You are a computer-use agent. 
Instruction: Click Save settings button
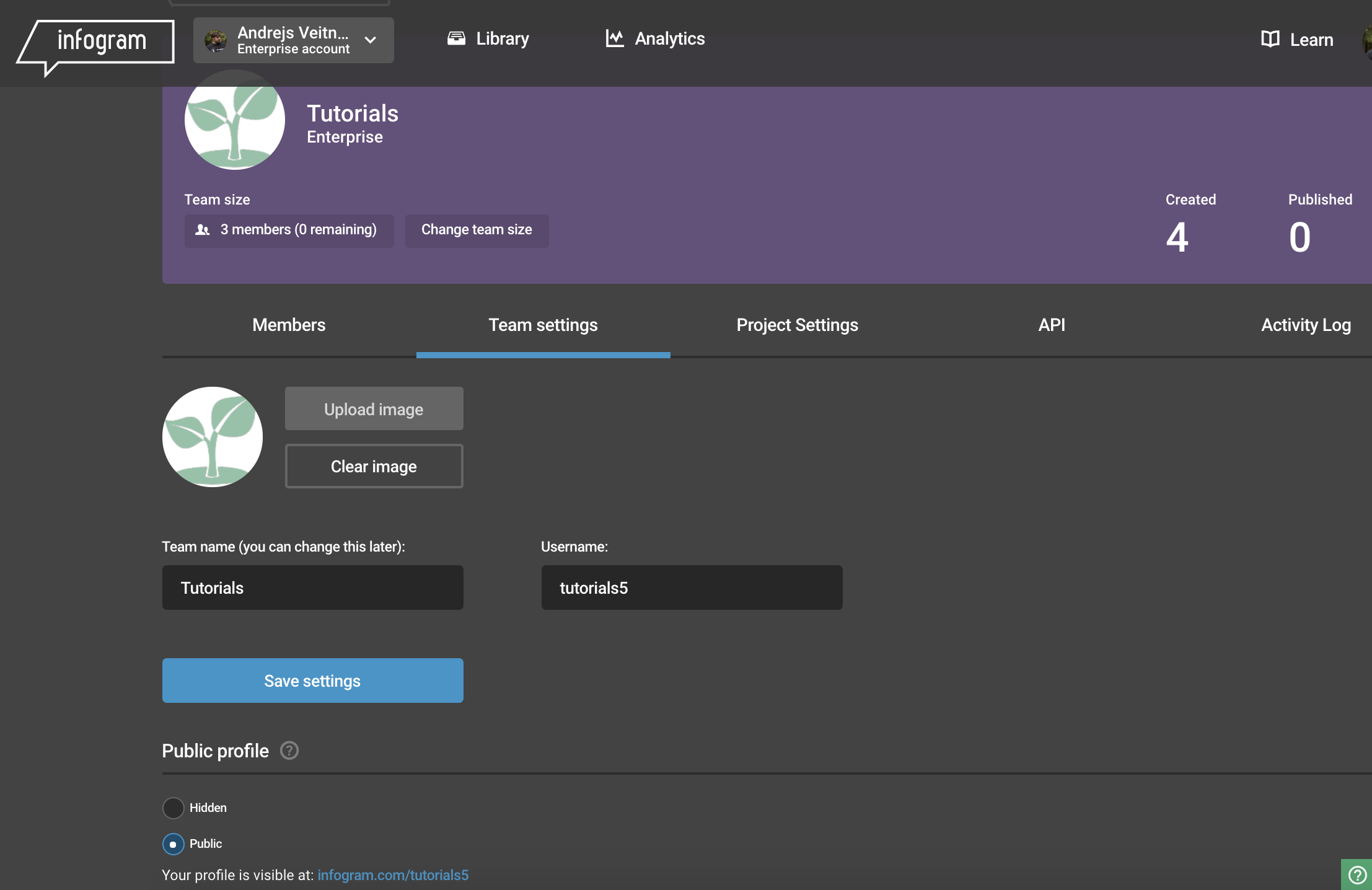312,681
